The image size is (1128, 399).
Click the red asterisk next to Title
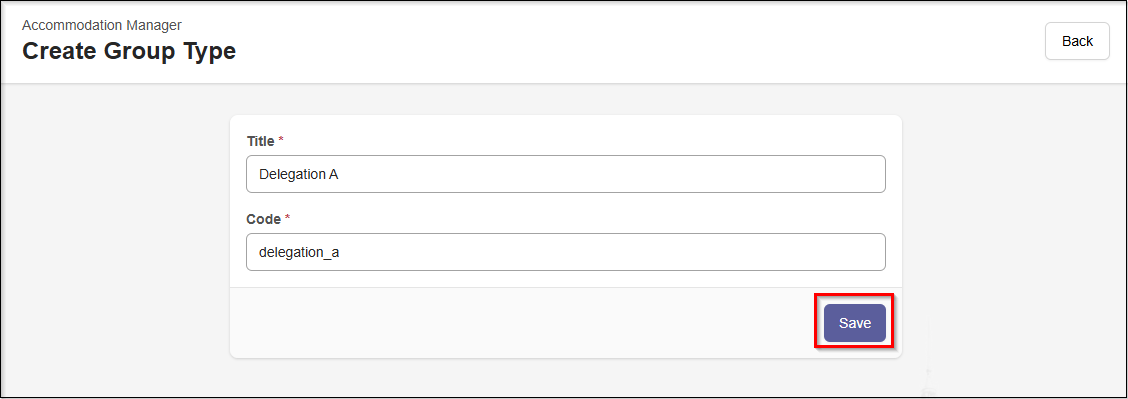(x=281, y=140)
